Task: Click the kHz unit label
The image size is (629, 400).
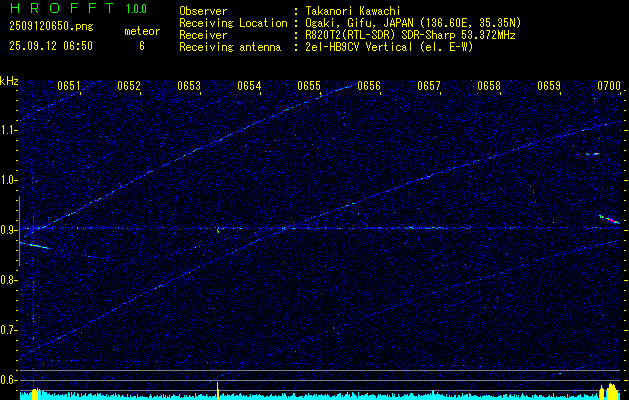Action: pos(9,81)
